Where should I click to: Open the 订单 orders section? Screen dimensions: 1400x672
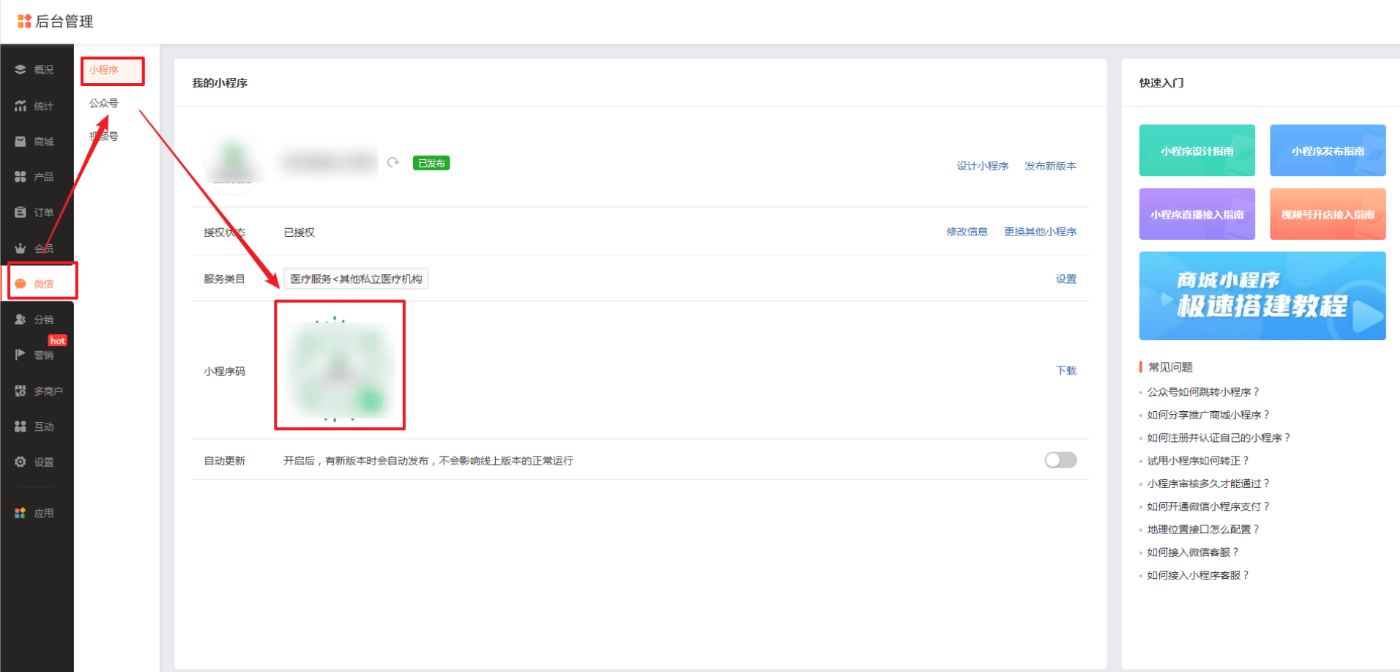(x=36, y=213)
